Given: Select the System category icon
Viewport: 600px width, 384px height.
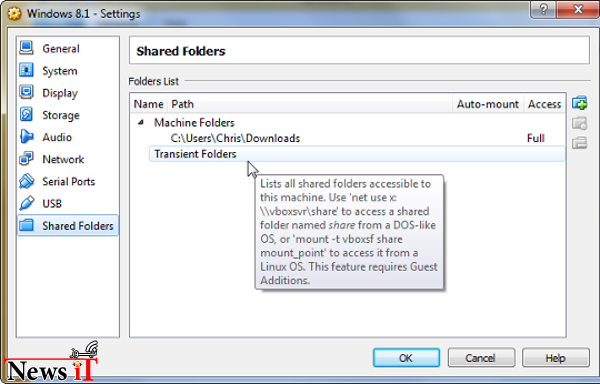Looking at the screenshot, I should (x=26, y=70).
